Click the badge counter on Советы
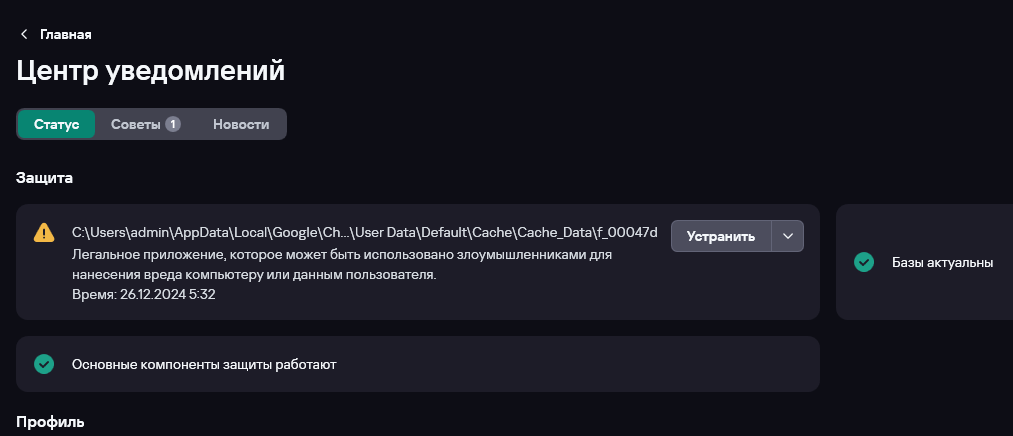Image resolution: width=1013 pixels, height=436 pixels. click(173, 124)
